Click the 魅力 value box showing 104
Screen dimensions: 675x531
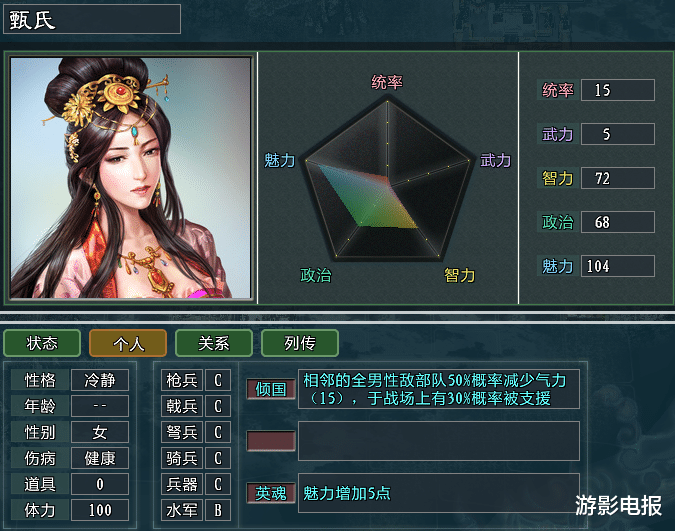click(x=618, y=266)
